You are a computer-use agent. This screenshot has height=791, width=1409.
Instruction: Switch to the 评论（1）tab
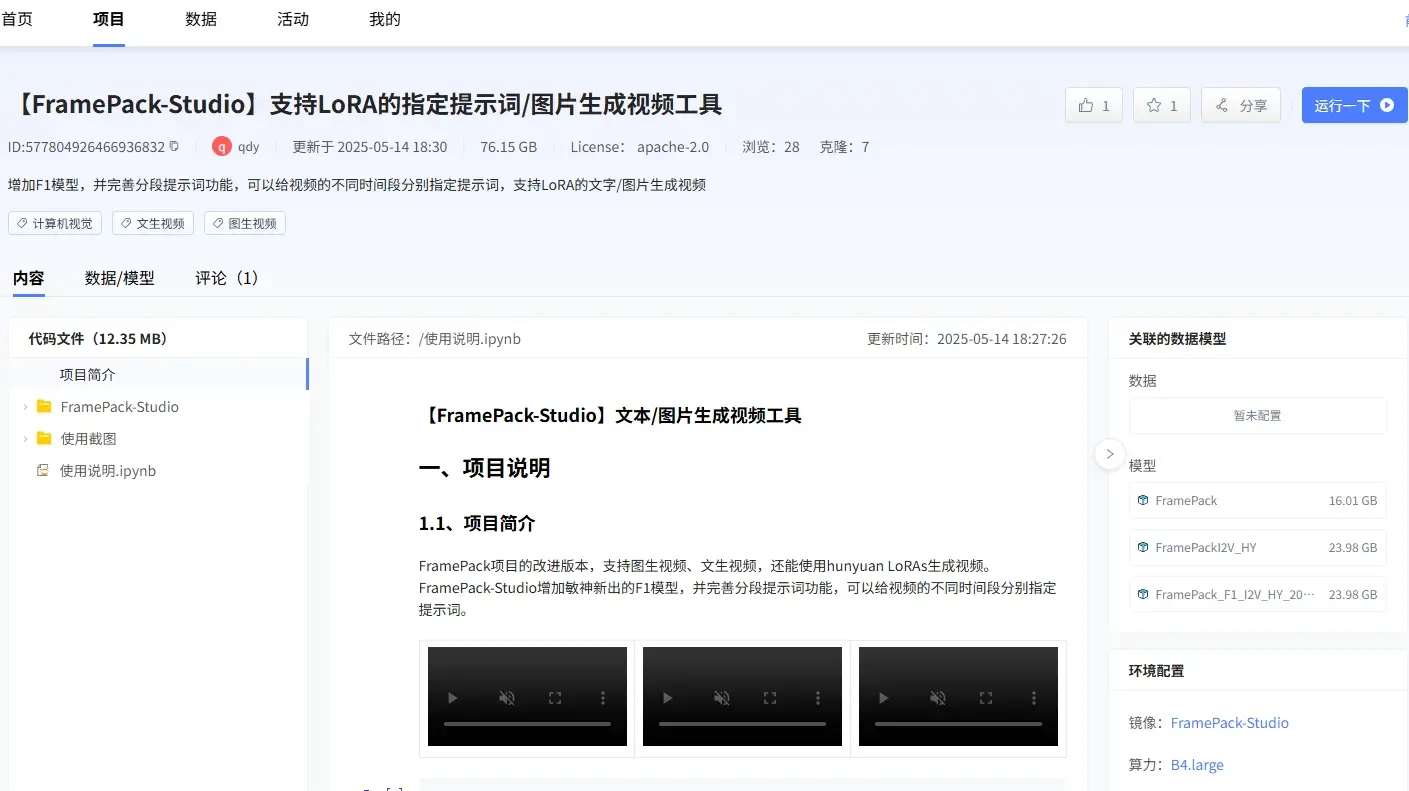[x=227, y=278]
